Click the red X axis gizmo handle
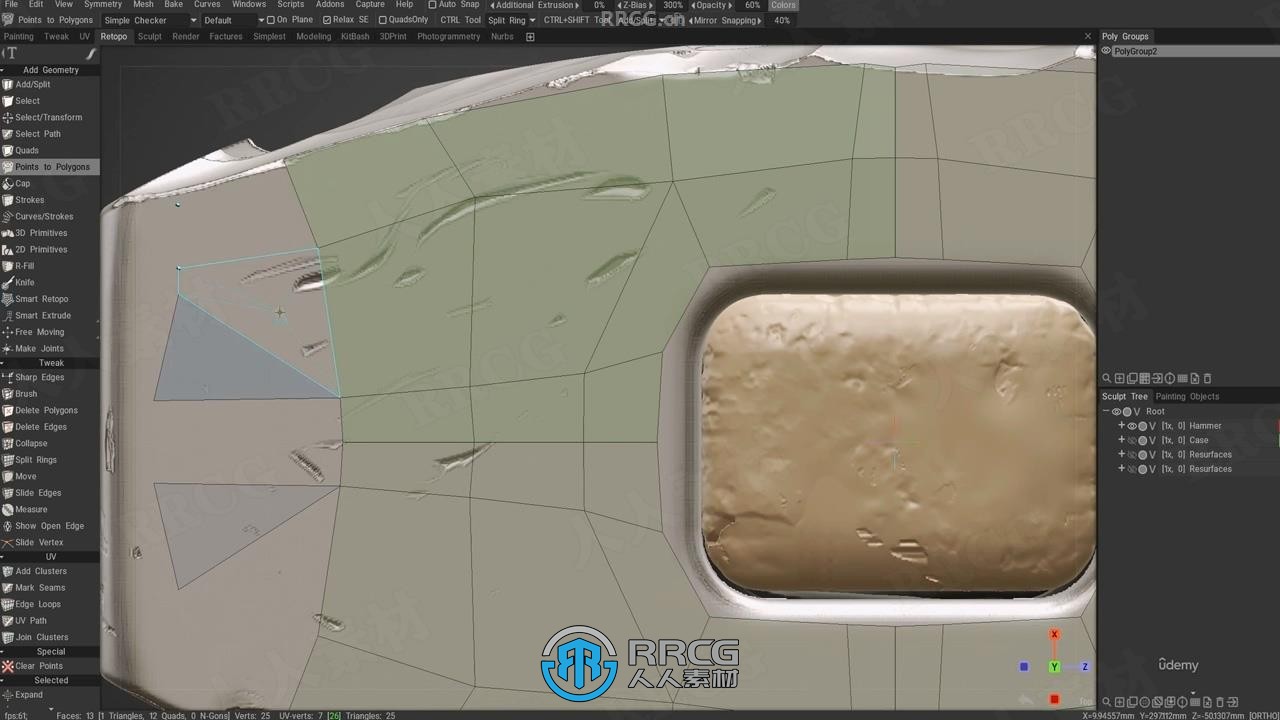 (x=1054, y=634)
